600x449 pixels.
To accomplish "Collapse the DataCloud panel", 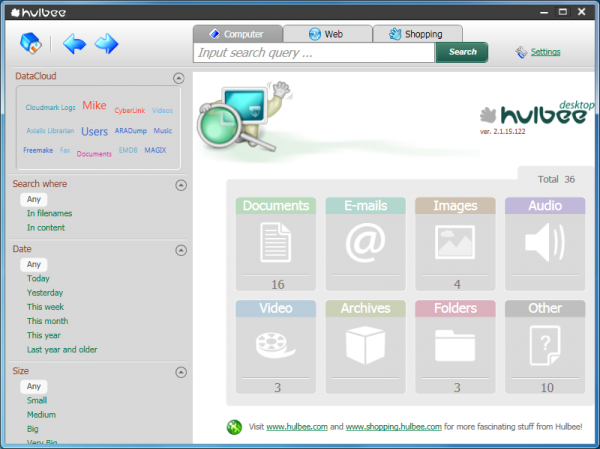I will (x=178, y=78).
